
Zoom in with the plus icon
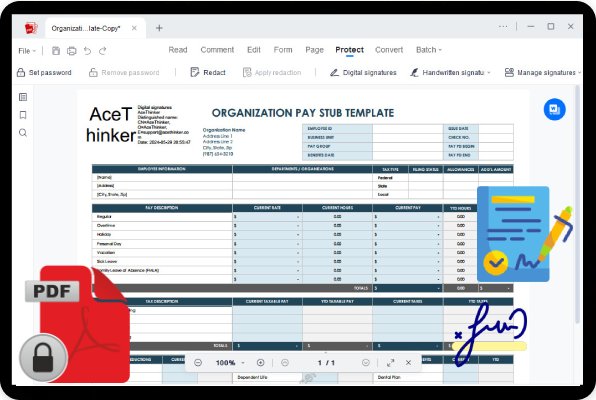point(260,363)
